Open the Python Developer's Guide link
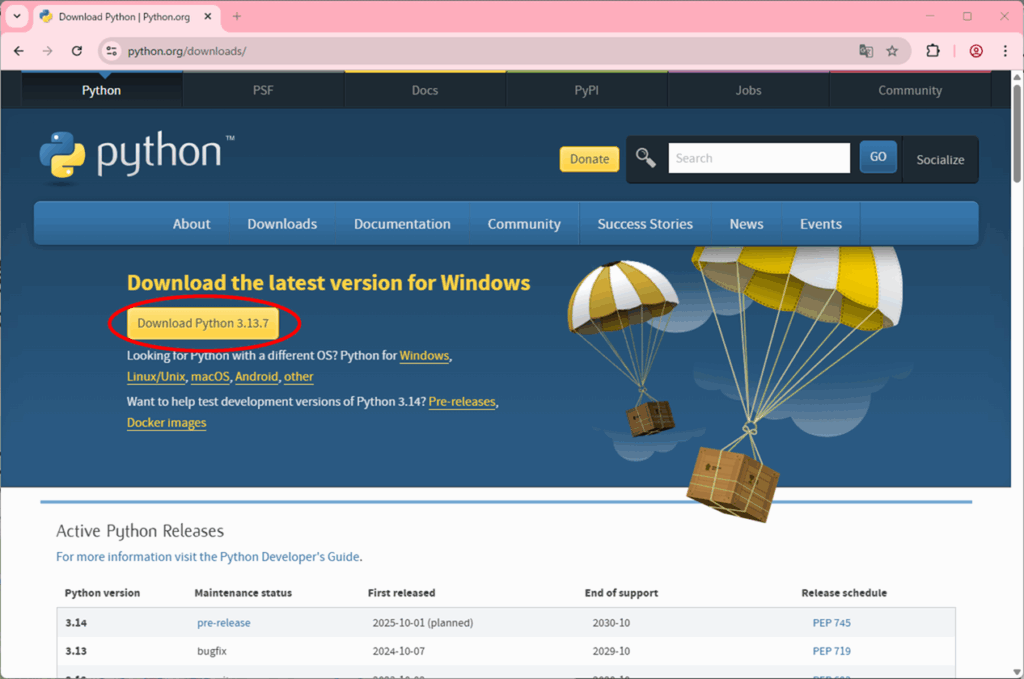 208,557
